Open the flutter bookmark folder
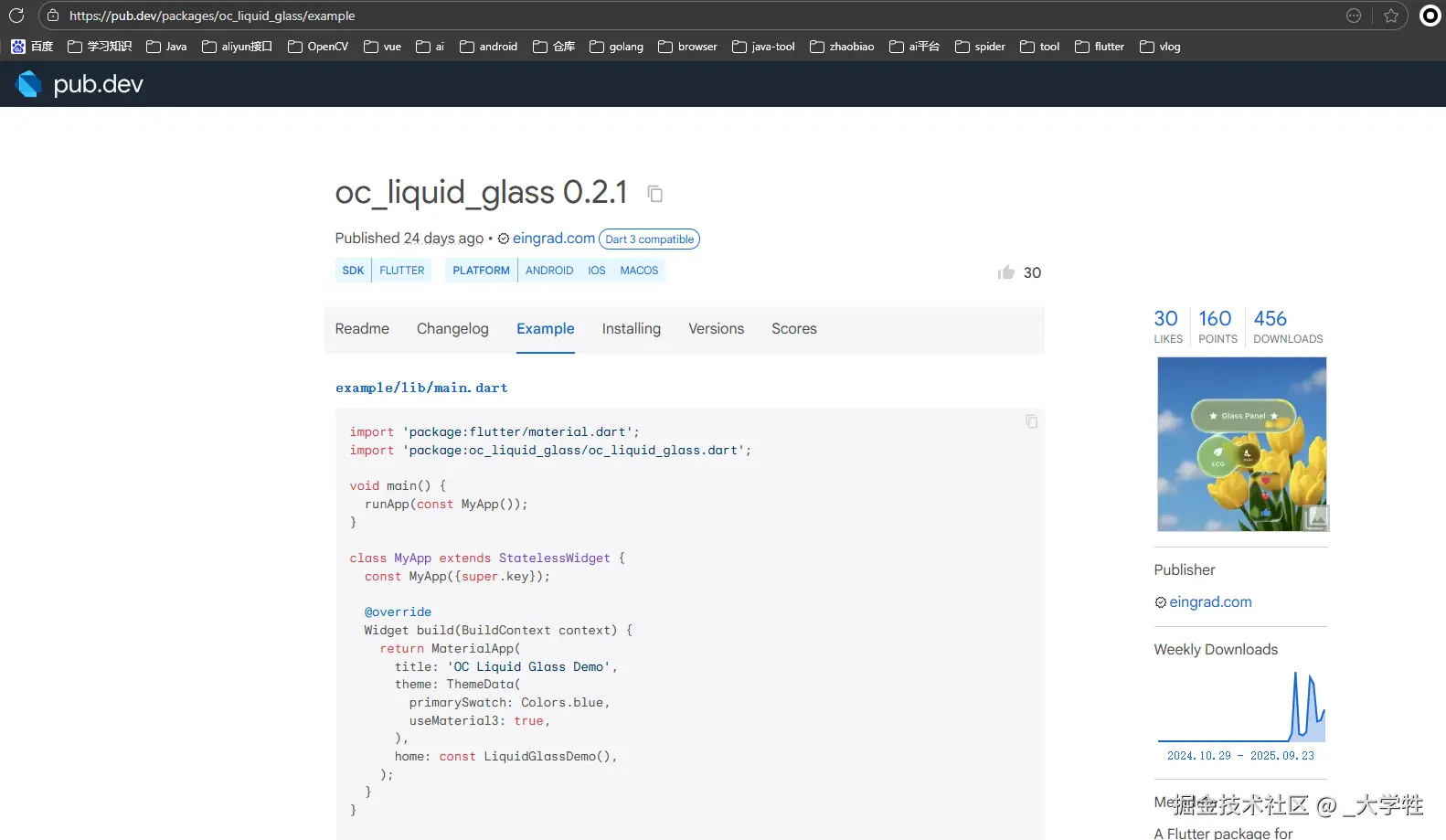Image resolution: width=1446 pixels, height=840 pixels. point(1100,47)
